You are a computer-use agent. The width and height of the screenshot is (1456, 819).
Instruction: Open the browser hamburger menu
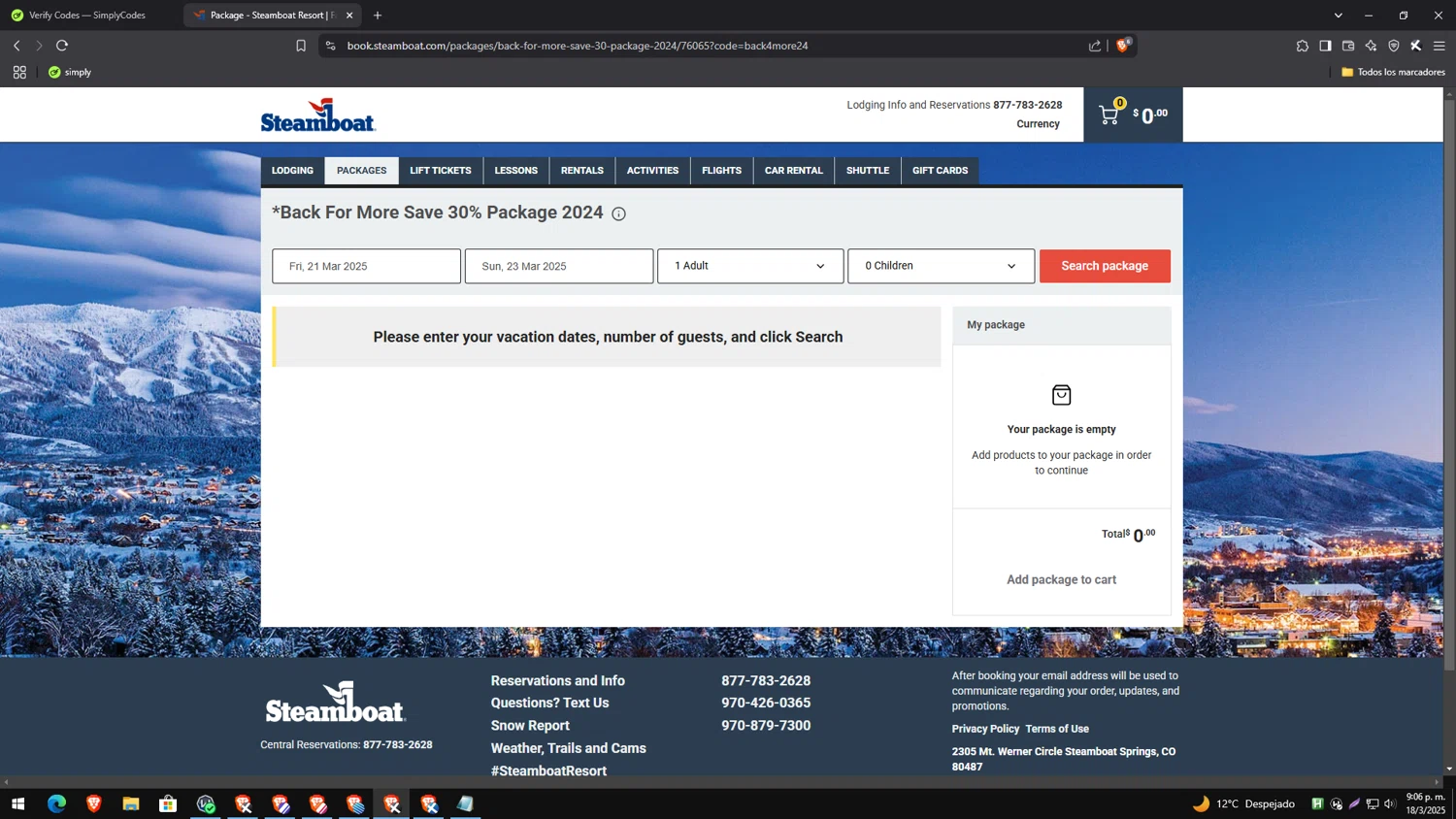tap(1439, 46)
